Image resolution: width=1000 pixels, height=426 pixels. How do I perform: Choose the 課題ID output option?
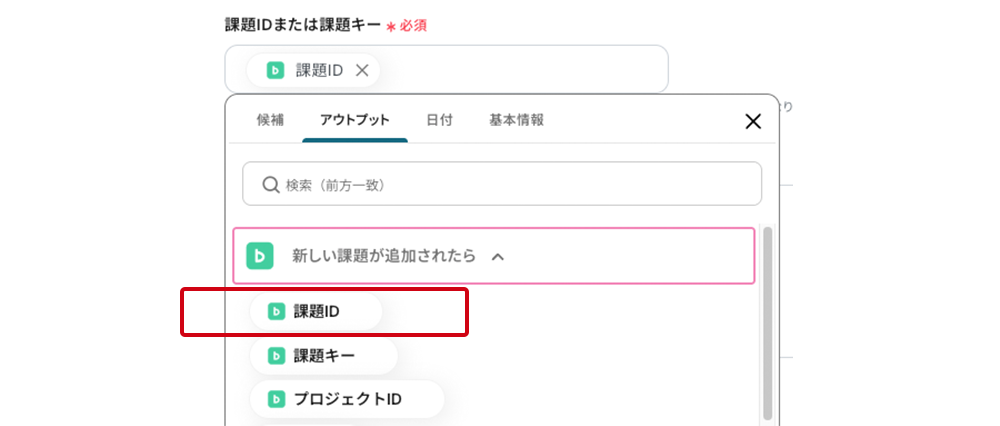[x=317, y=311]
